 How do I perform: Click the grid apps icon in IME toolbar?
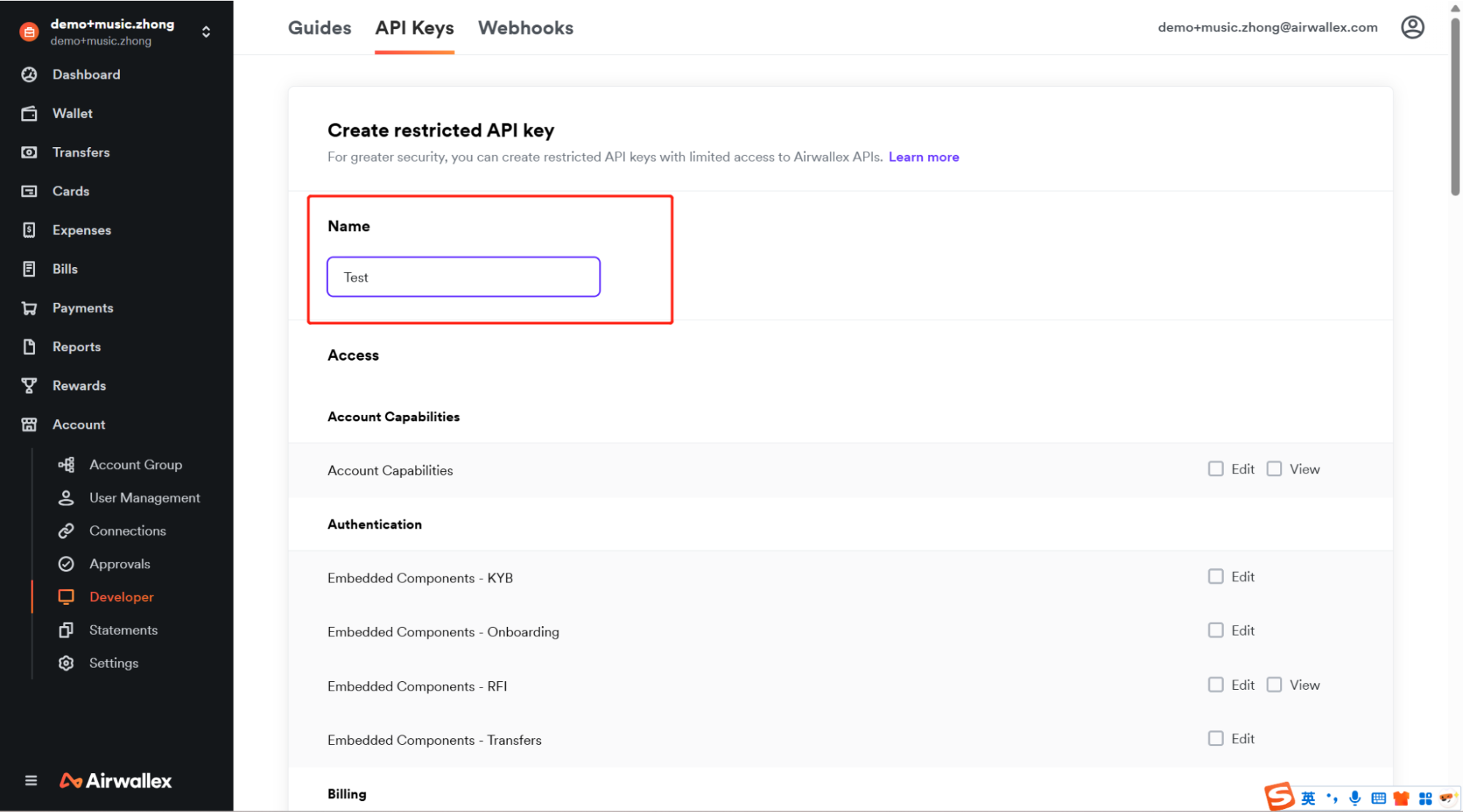[1425, 798]
